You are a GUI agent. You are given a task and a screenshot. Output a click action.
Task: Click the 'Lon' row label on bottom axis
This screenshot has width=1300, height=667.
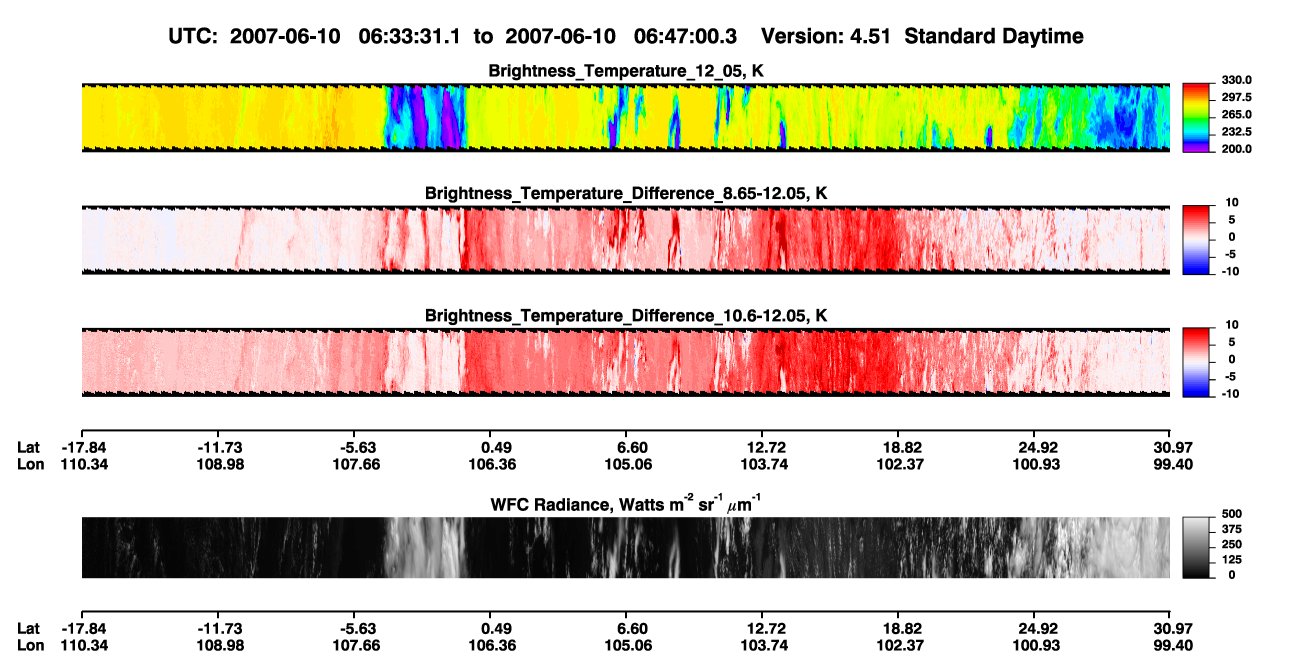[x=29, y=645]
